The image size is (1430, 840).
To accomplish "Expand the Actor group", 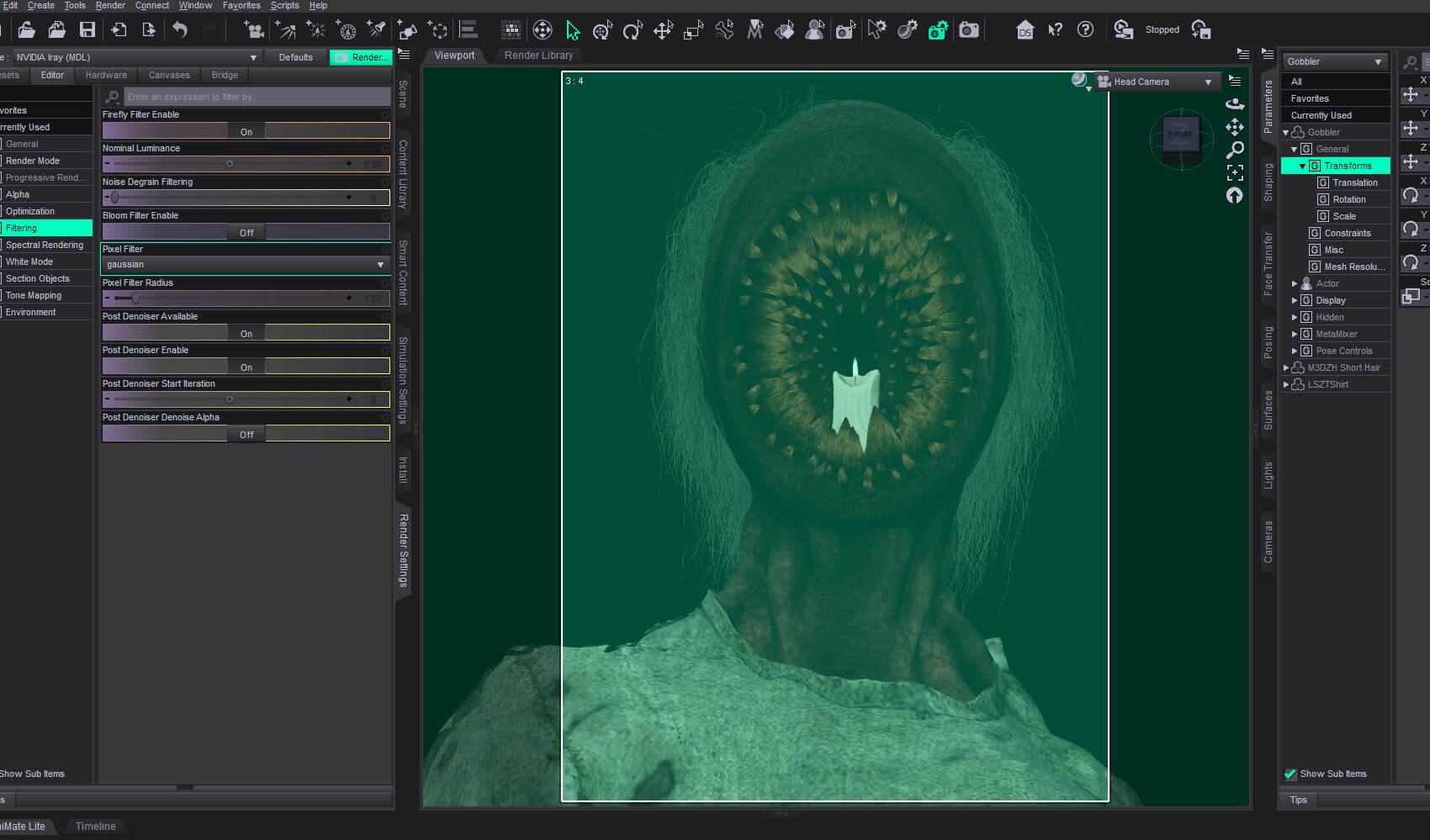I will click(x=1295, y=283).
